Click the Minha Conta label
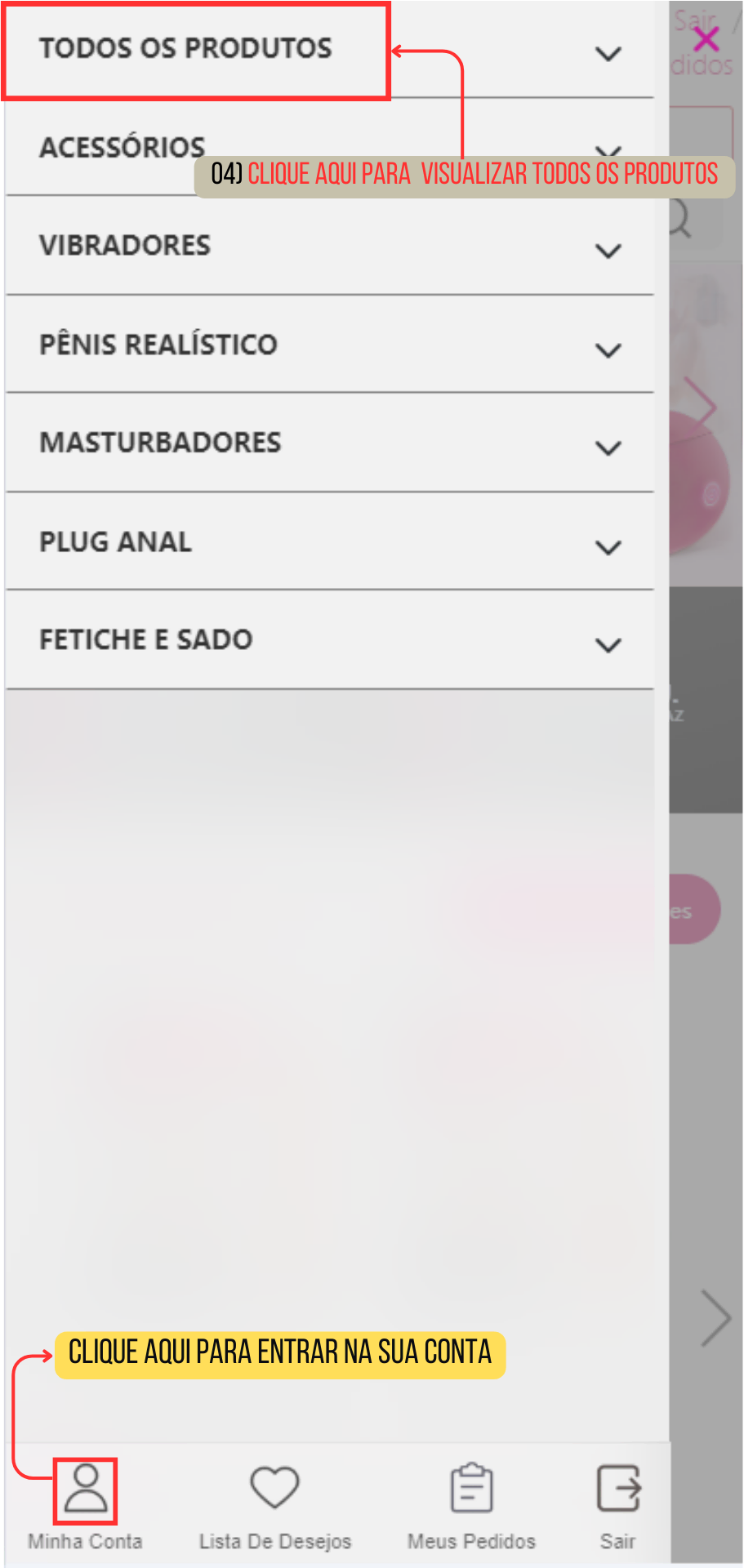744x1568 pixels. (85, 1541)
